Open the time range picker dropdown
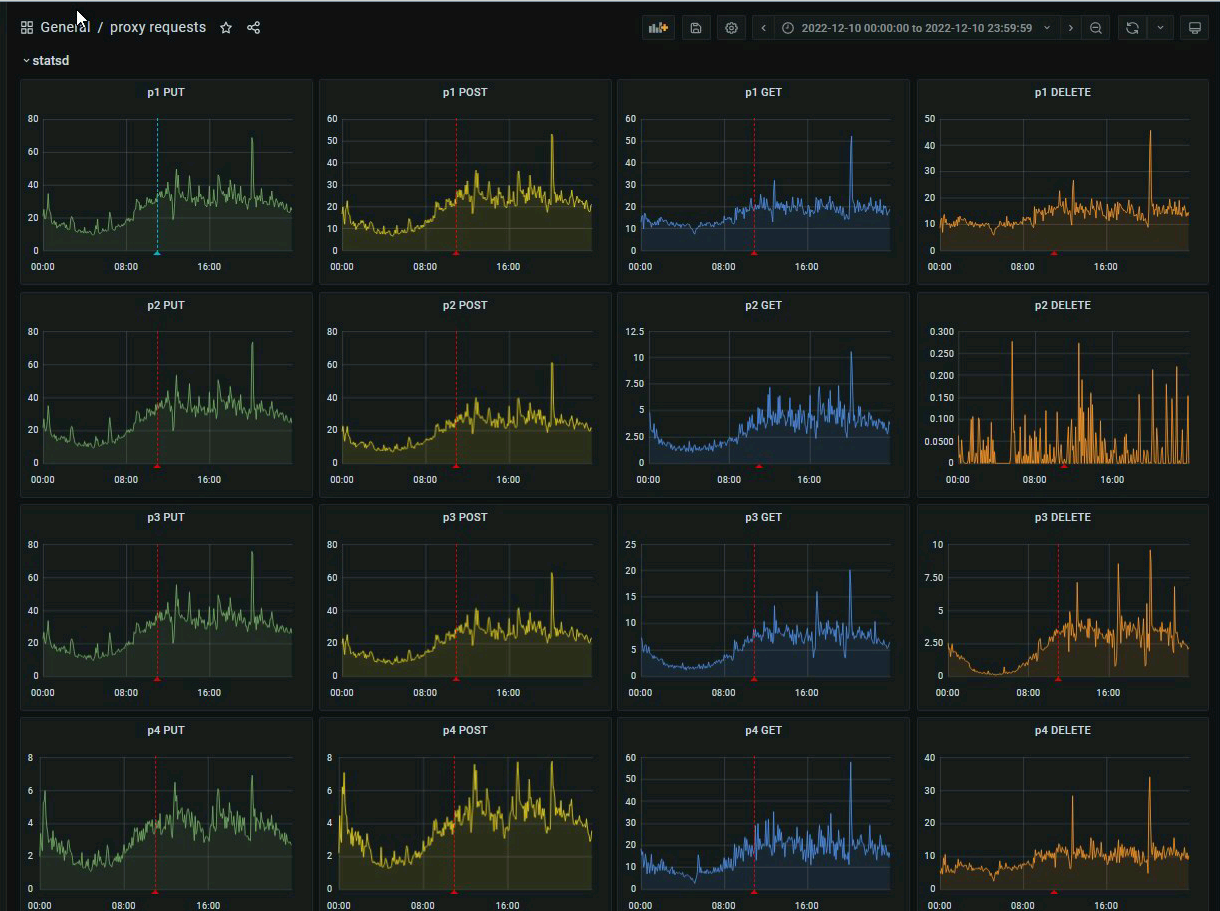1220x911 pixels. [915, 28]
